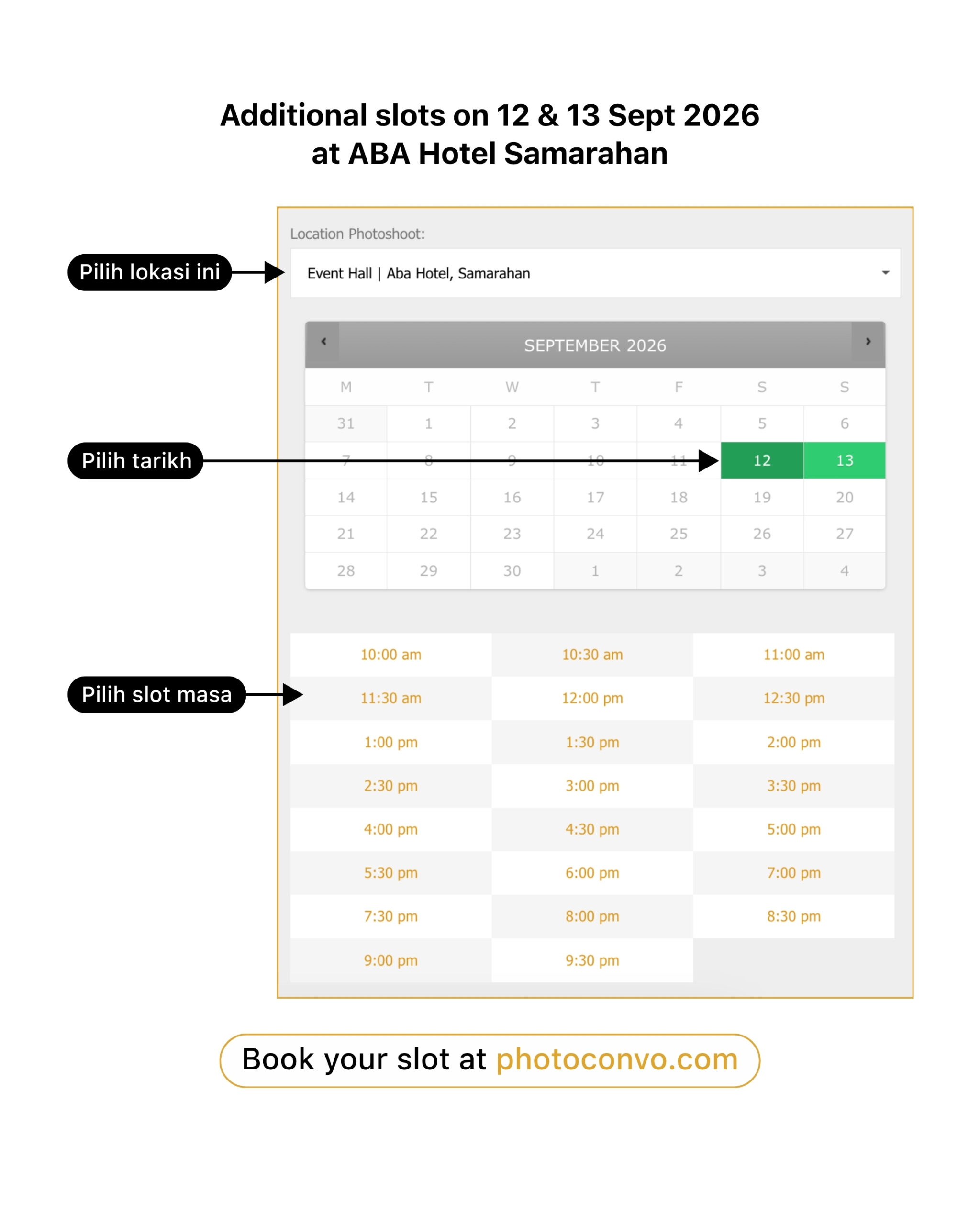Select Event Hall Aba Hotel location field

tap(595, 273)
